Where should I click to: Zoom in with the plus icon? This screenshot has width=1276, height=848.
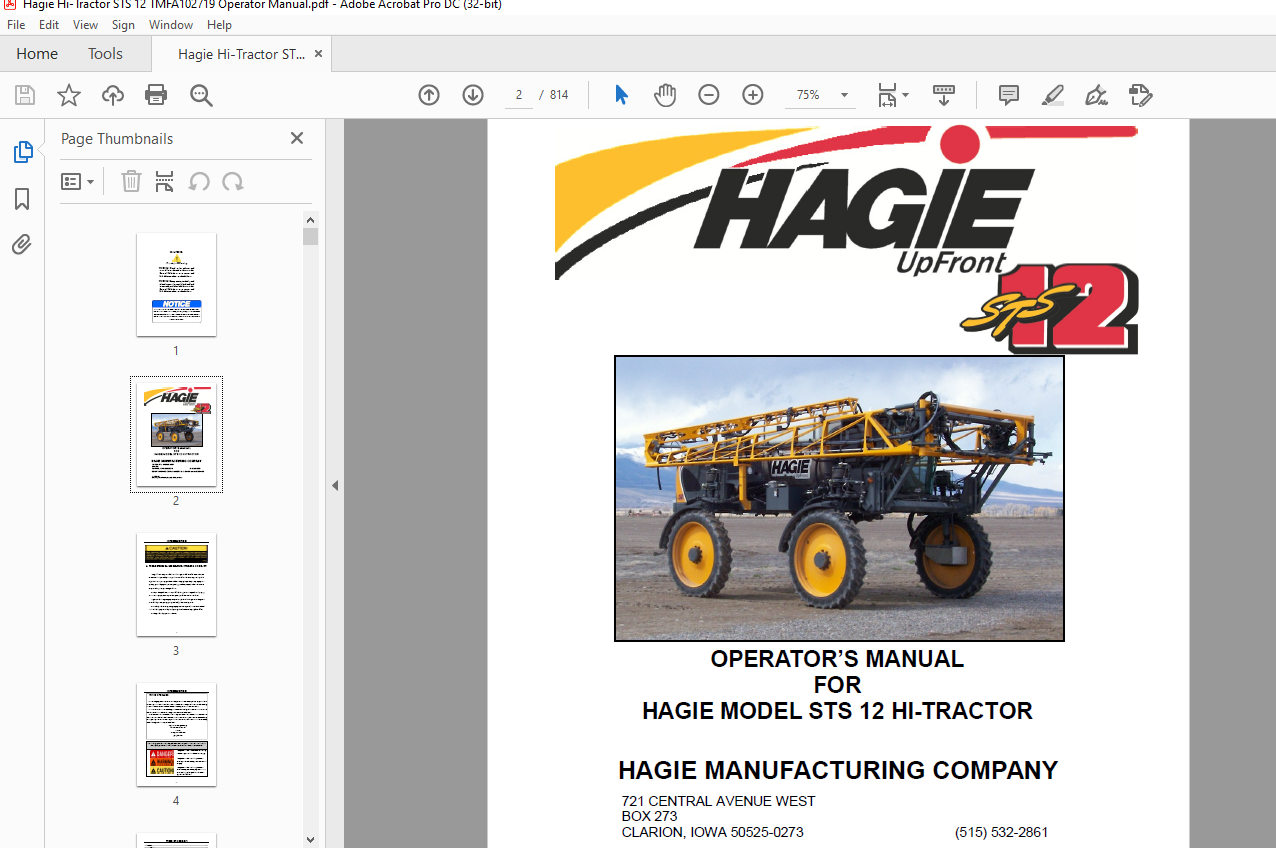(753, 95)
